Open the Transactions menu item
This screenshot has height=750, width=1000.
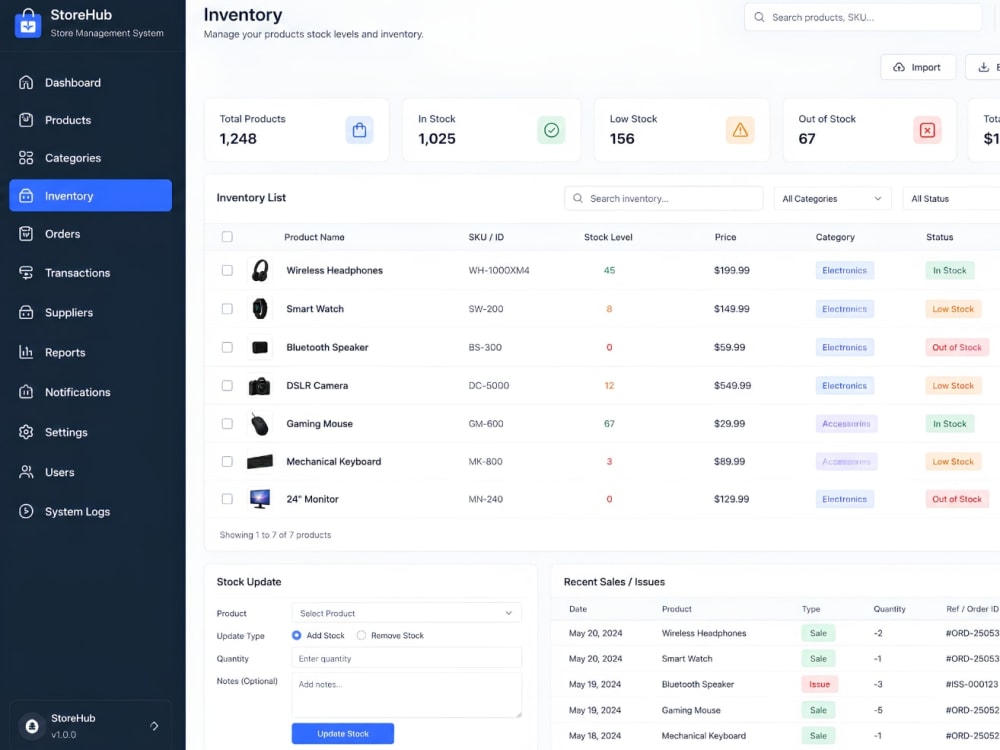(91, 273)
